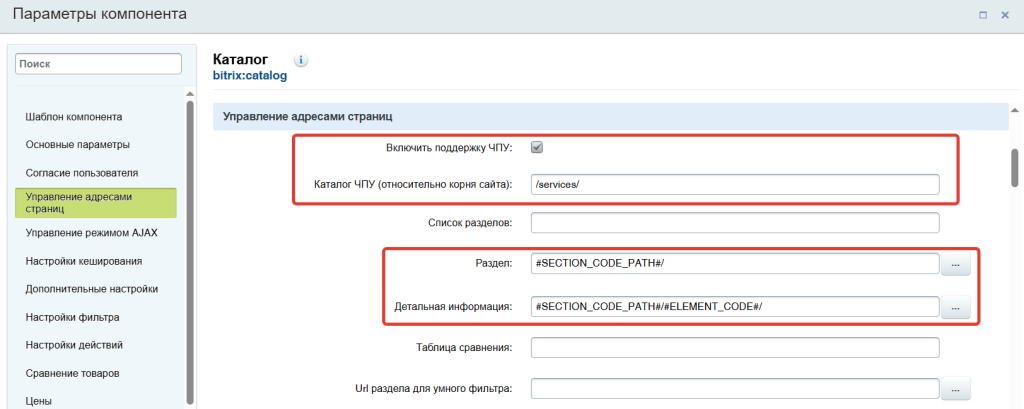Select Настройки кеширования in sidebar
This screenshot has height=409, width=1024.
click(83, 261)
